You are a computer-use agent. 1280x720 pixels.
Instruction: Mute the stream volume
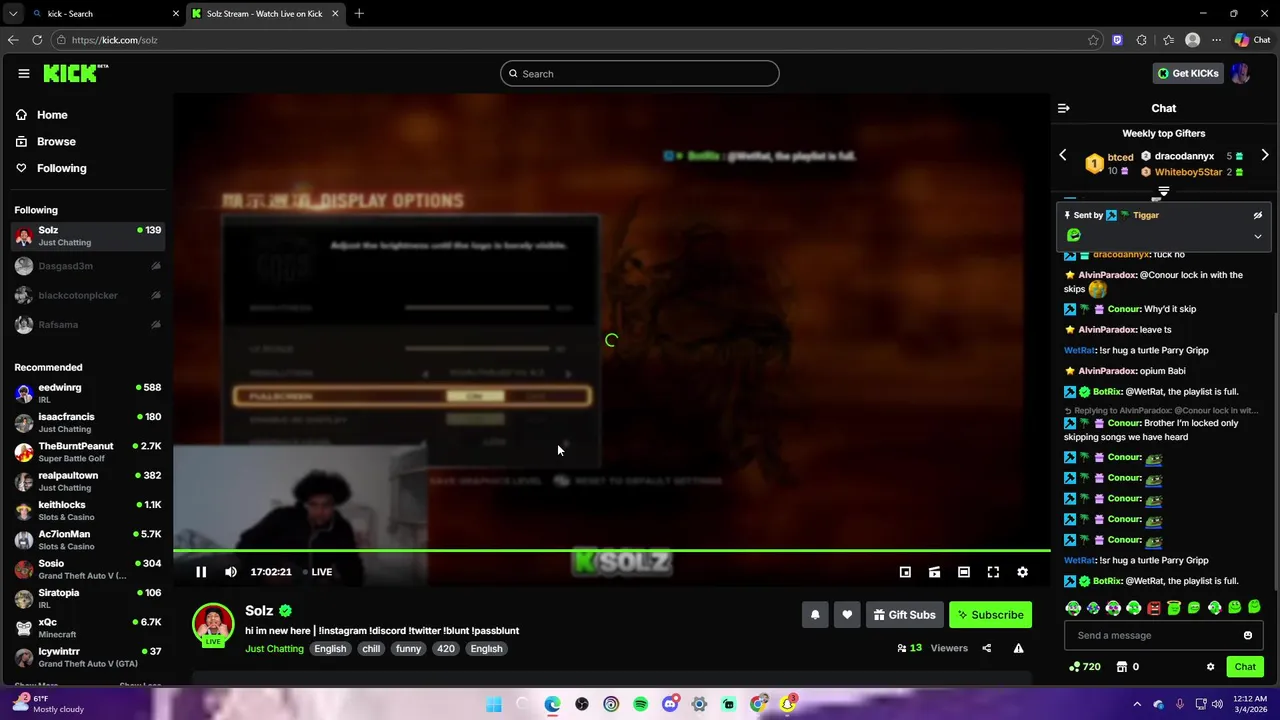coord(231,572)
